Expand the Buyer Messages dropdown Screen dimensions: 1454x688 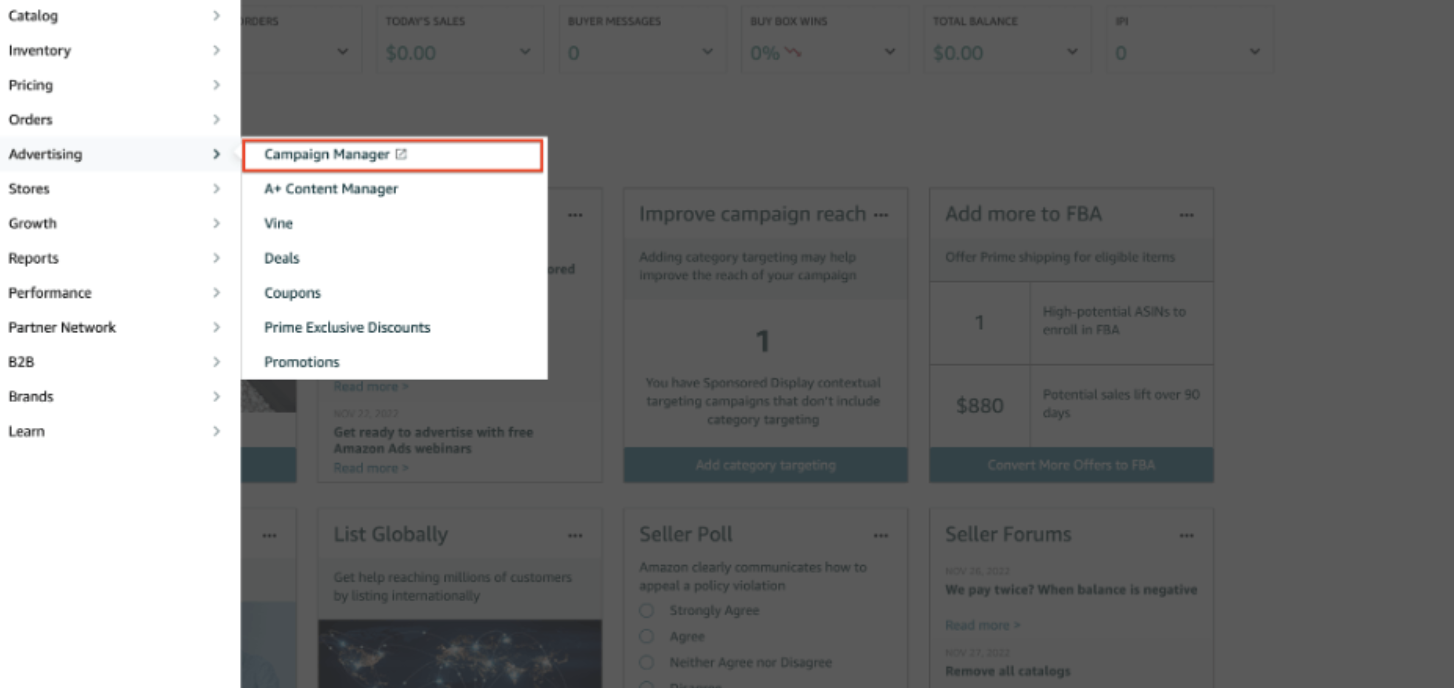[707, 53]
